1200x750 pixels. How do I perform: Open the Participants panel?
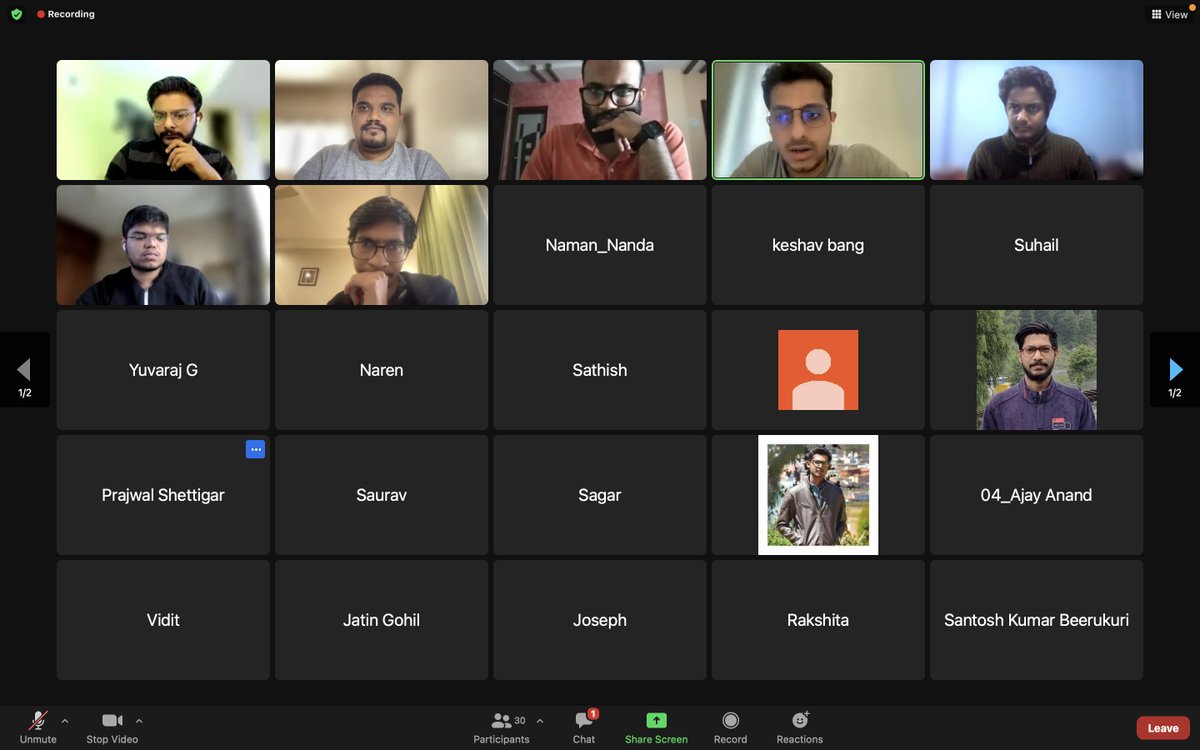502,727
